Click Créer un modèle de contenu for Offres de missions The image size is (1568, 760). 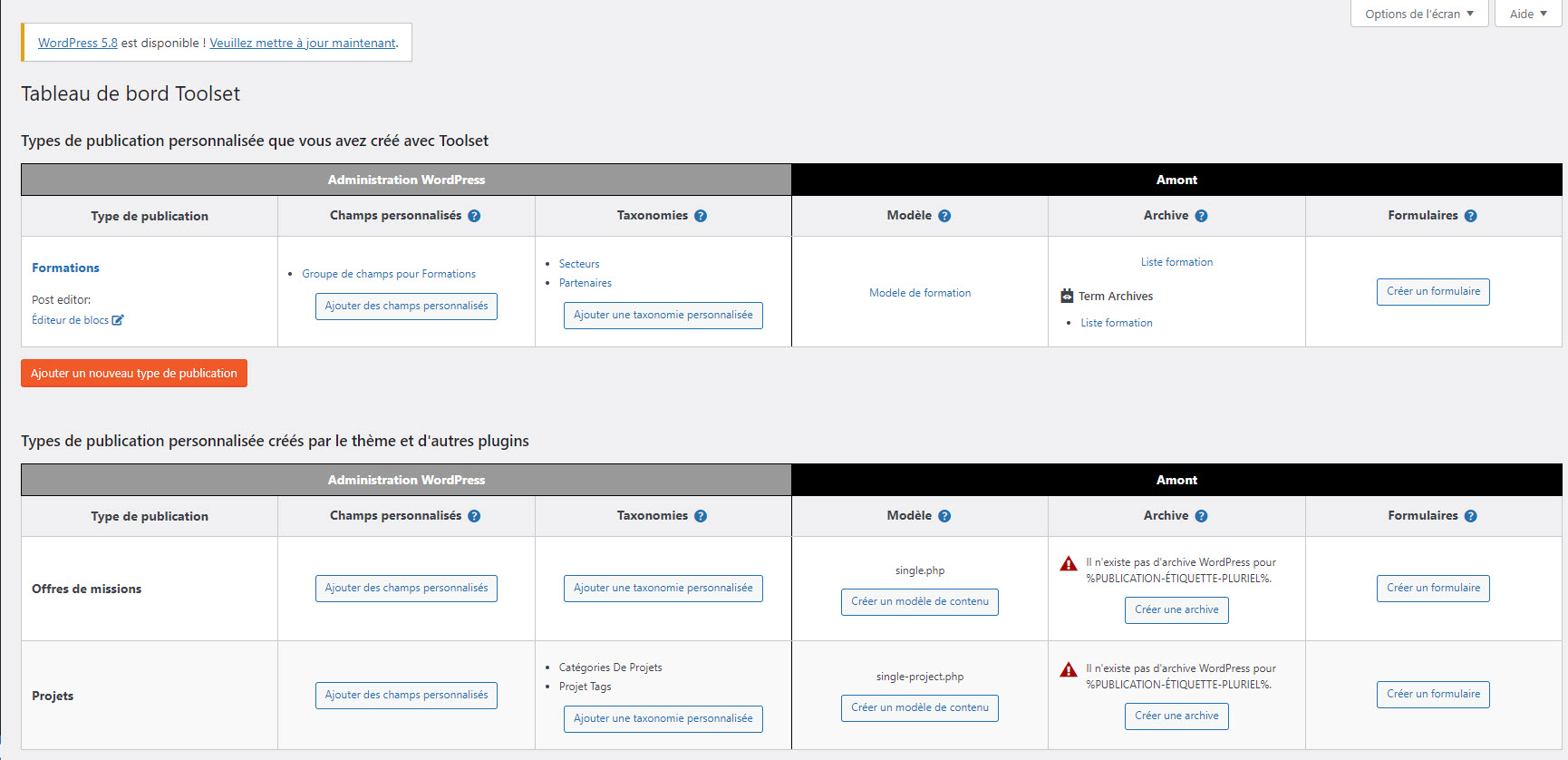pyautogui.click(x=920, y=602)
